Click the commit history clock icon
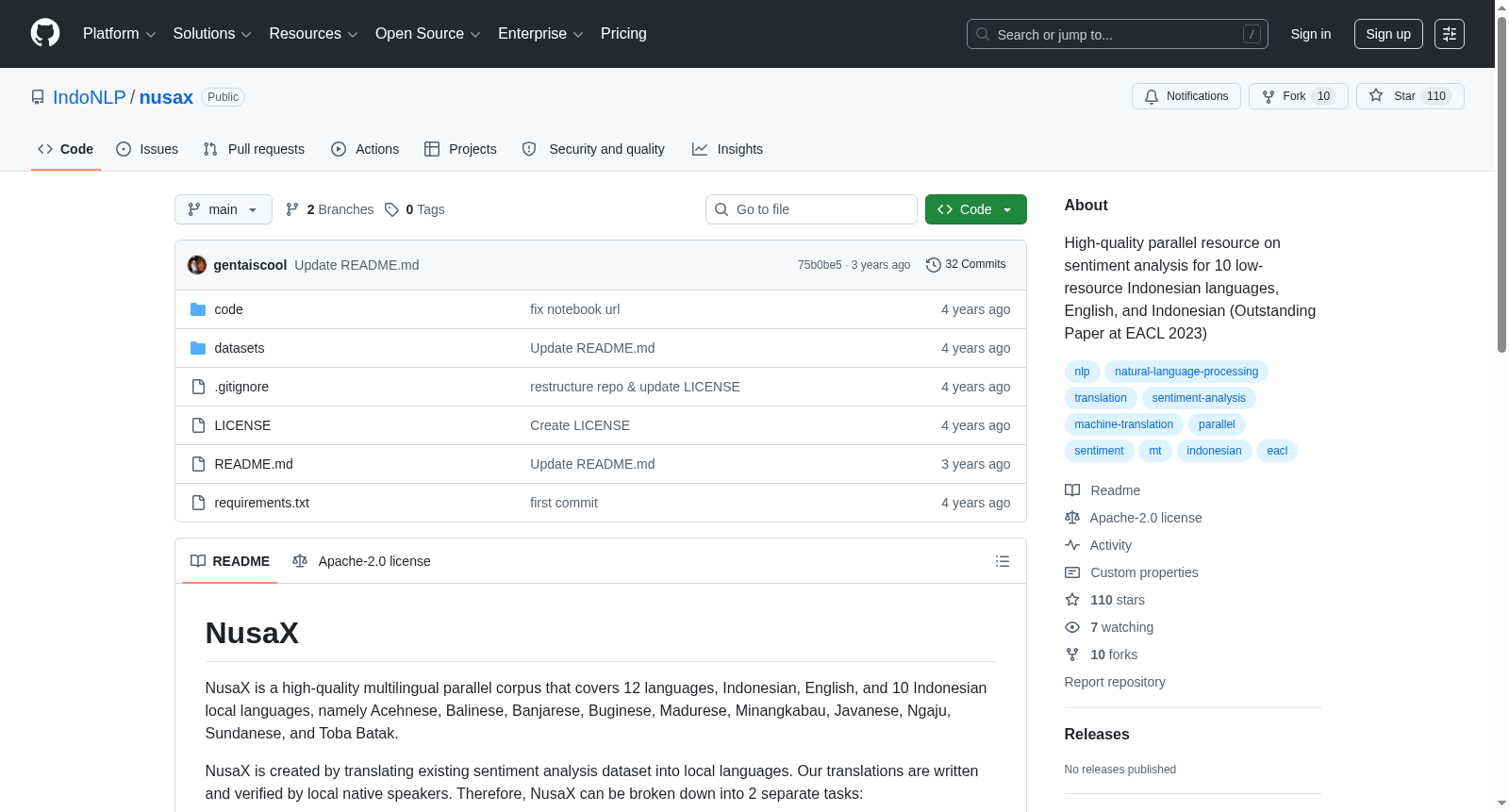1509x812 pixels. pos(934,265)
